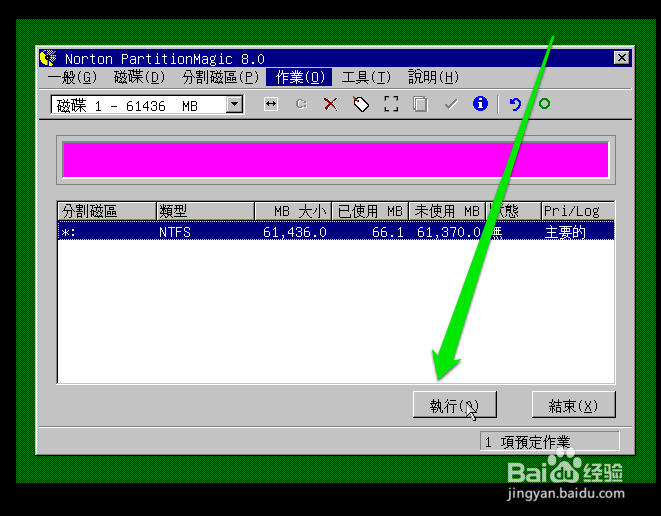Screen dimensions: 661x516
Task: Click the PartitionMagic title bar logo icon
Action: click(48, 58)
